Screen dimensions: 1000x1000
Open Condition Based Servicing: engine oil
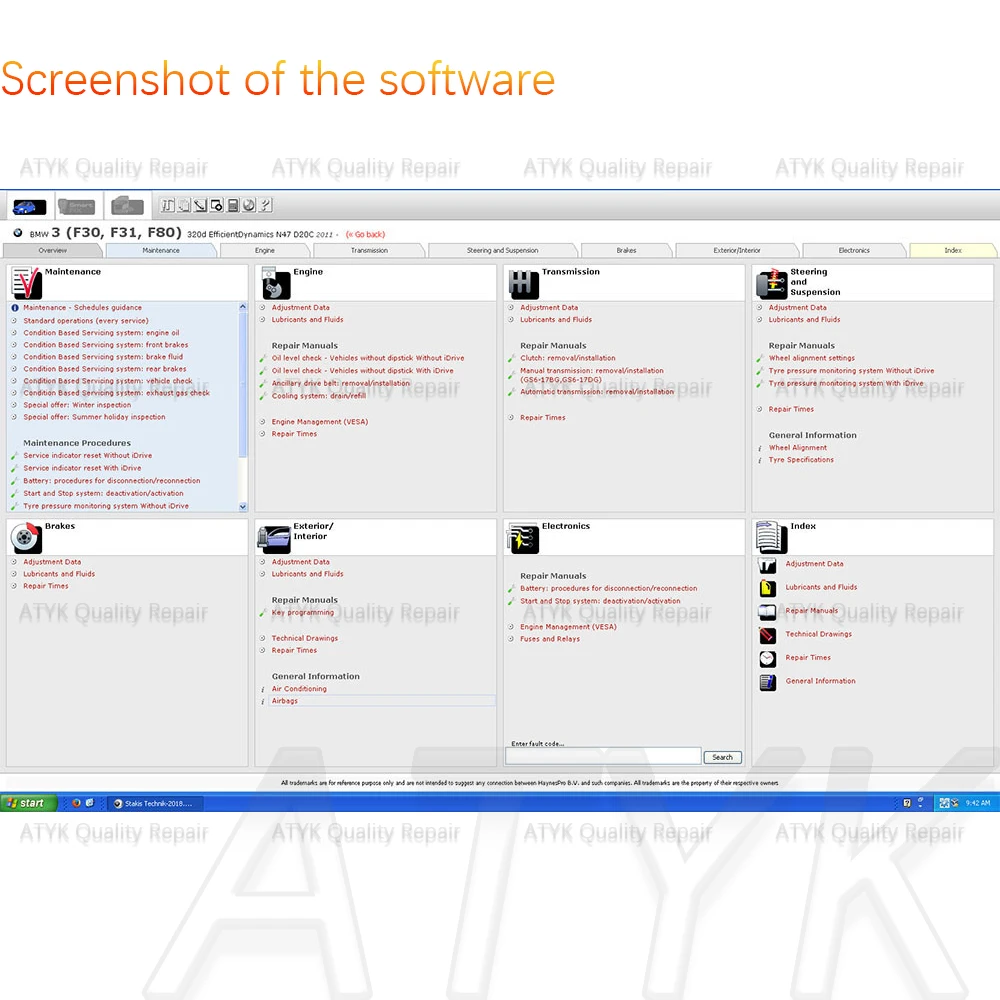(101, 333)
